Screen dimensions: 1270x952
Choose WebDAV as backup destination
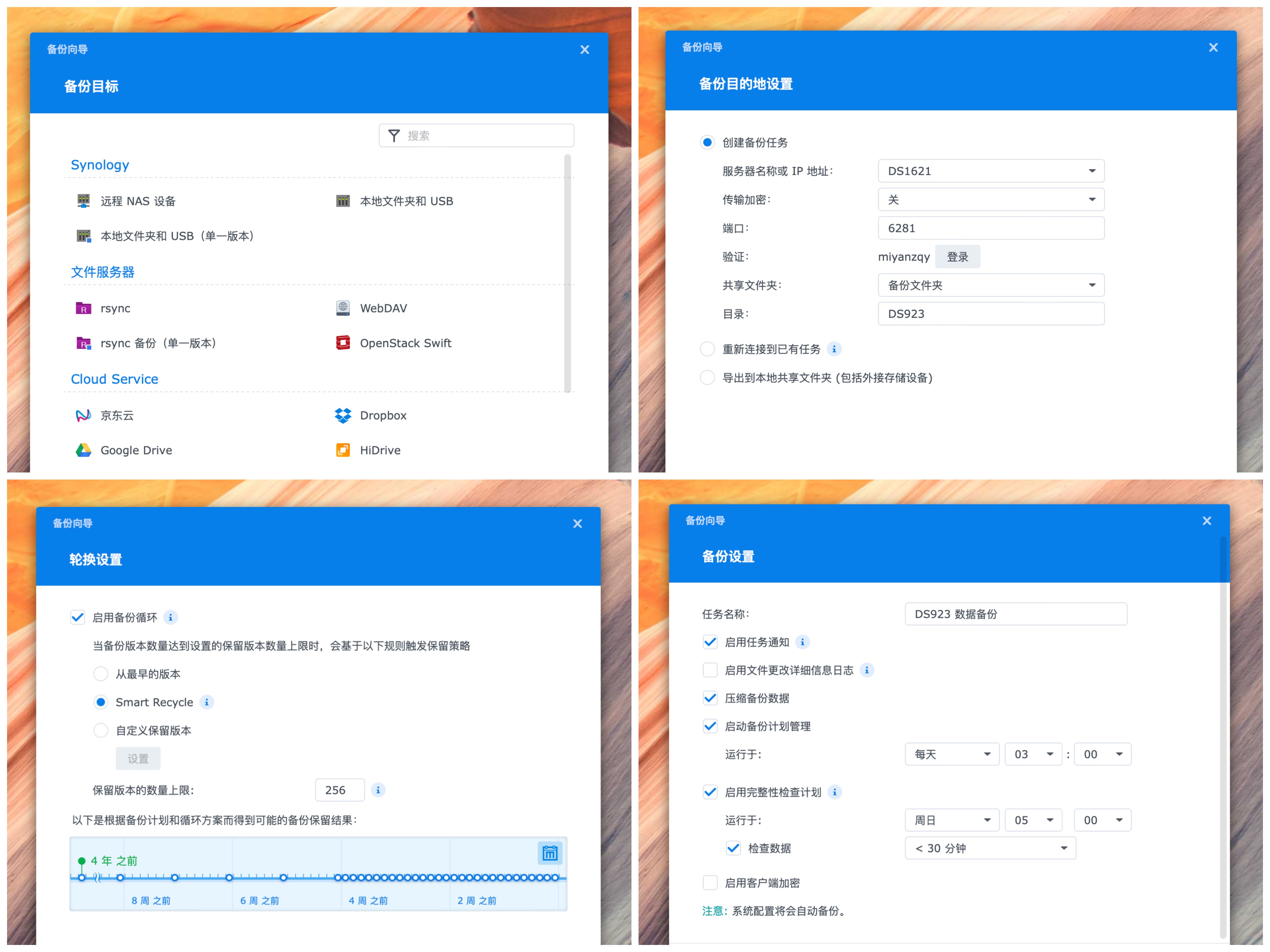point(382,307)
